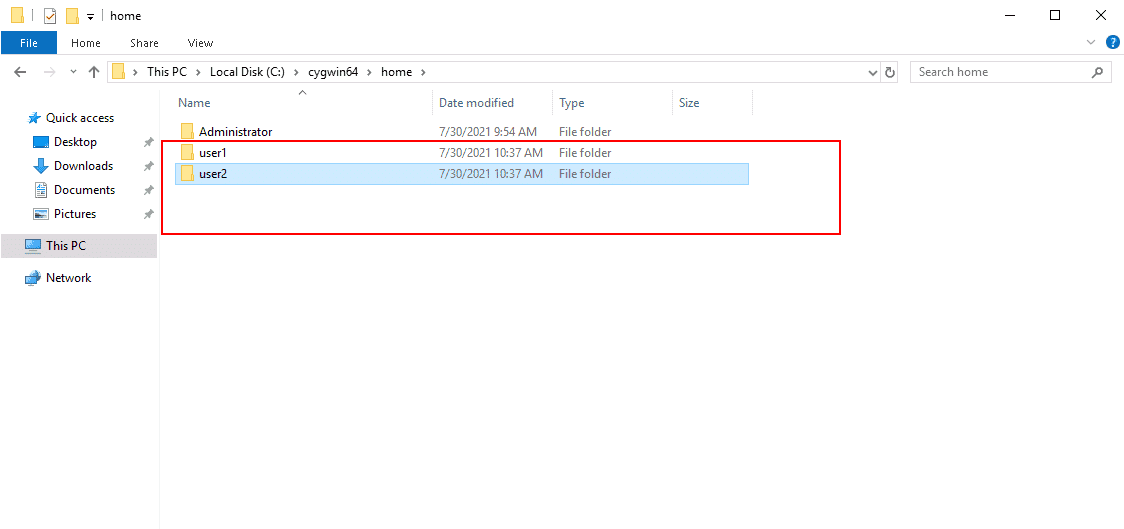Click the user1 folder icon
Screen dimensions: 1124x529
click(x=187, y=153)
